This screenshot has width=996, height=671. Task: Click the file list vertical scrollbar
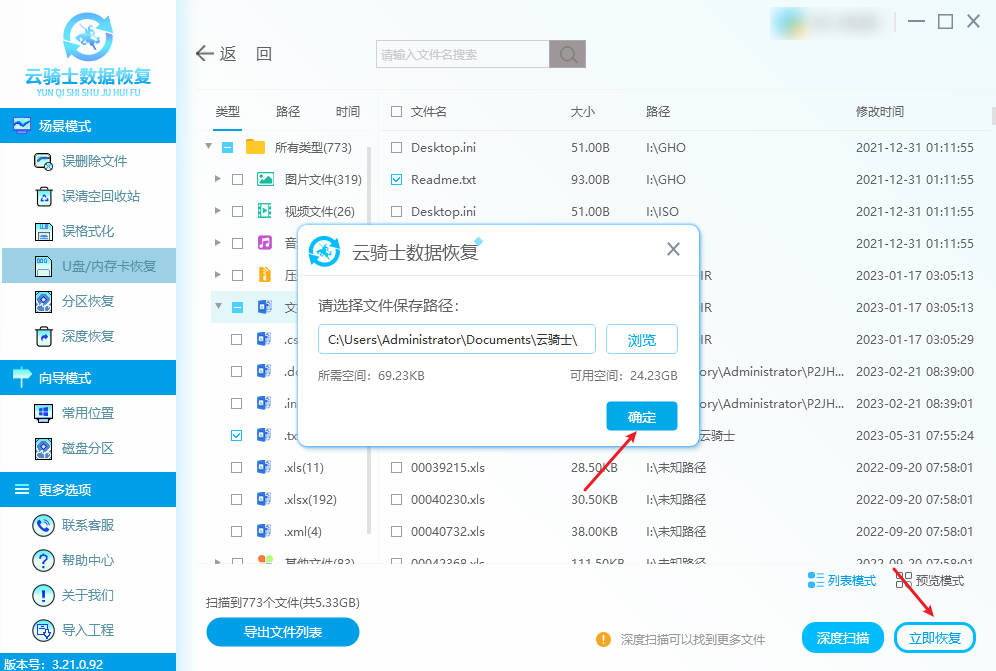tap(991, 113)
